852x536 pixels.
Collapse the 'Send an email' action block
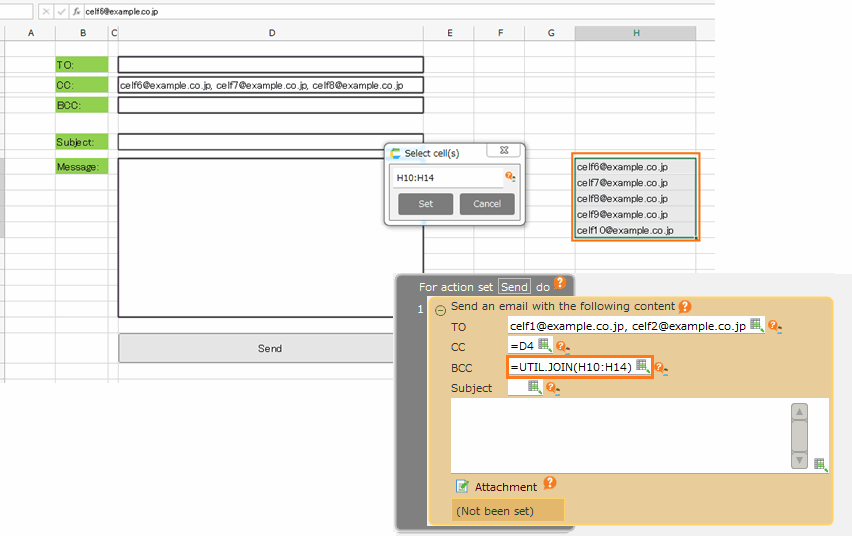[440, 310]
